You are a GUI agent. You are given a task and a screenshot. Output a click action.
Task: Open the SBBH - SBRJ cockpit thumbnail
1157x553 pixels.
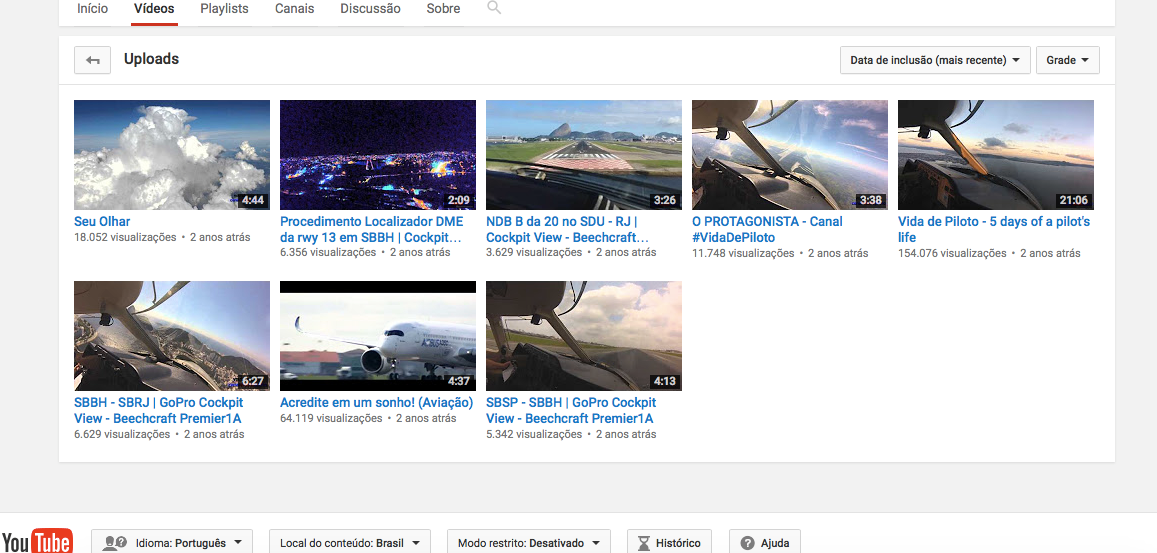(x=172, y=336)
